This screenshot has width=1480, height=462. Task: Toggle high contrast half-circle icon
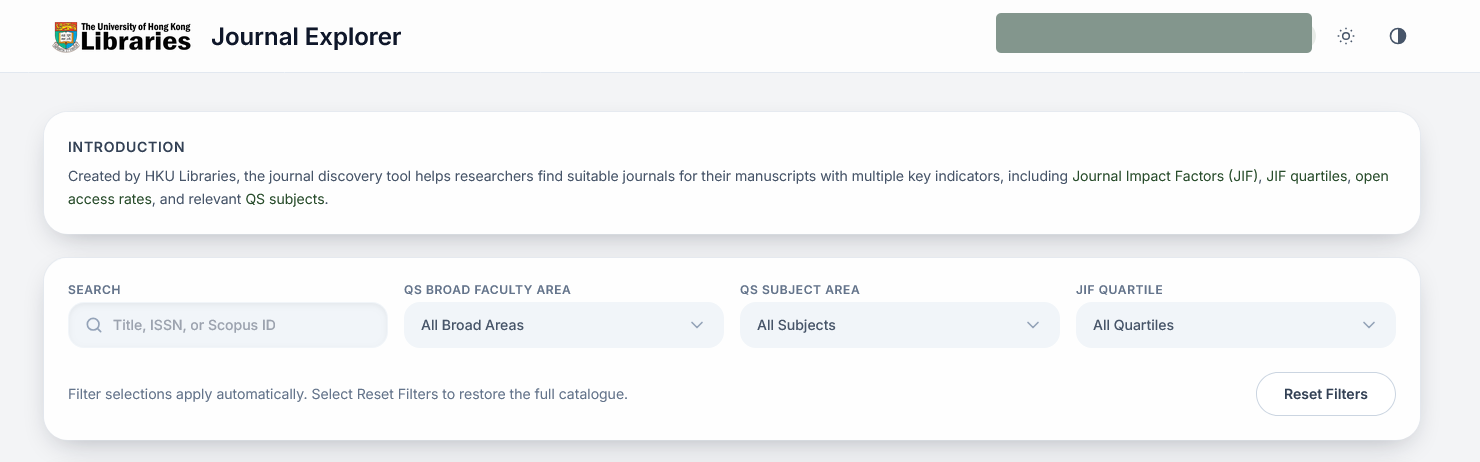(1398, 36)
